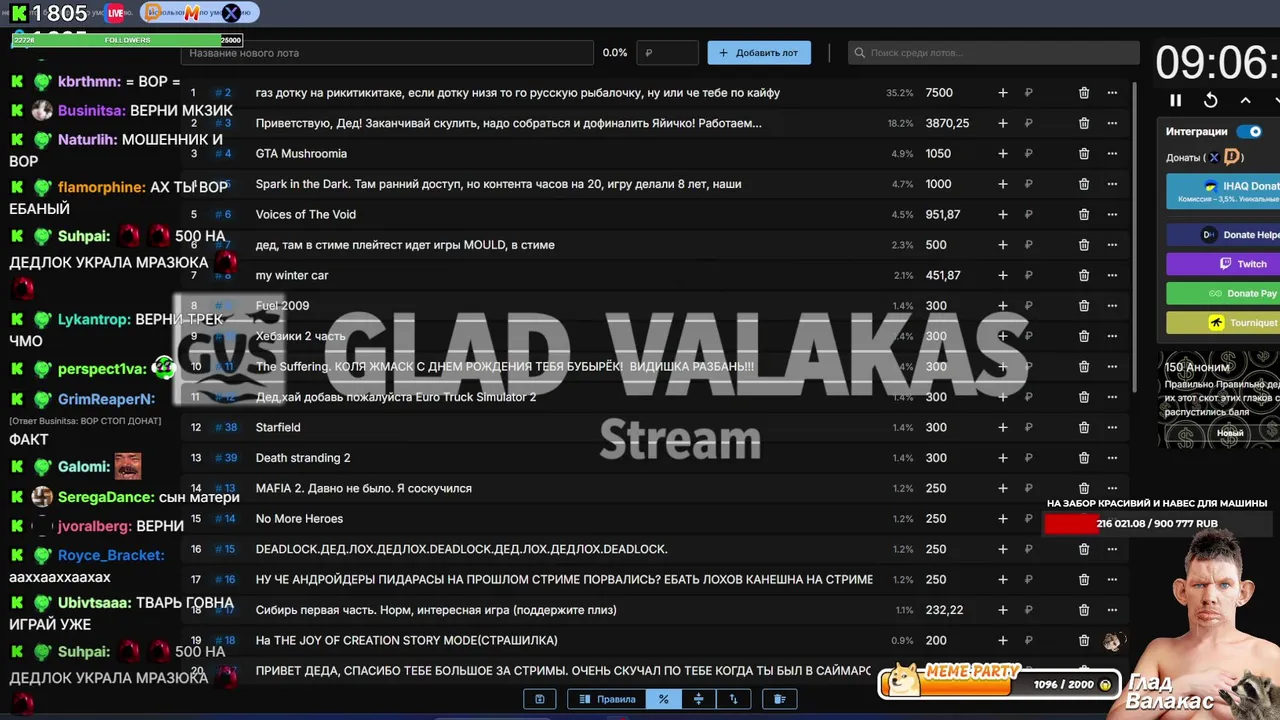Click the Новый button on donation card
The image size is (1280, 720).
point(1230,433)
